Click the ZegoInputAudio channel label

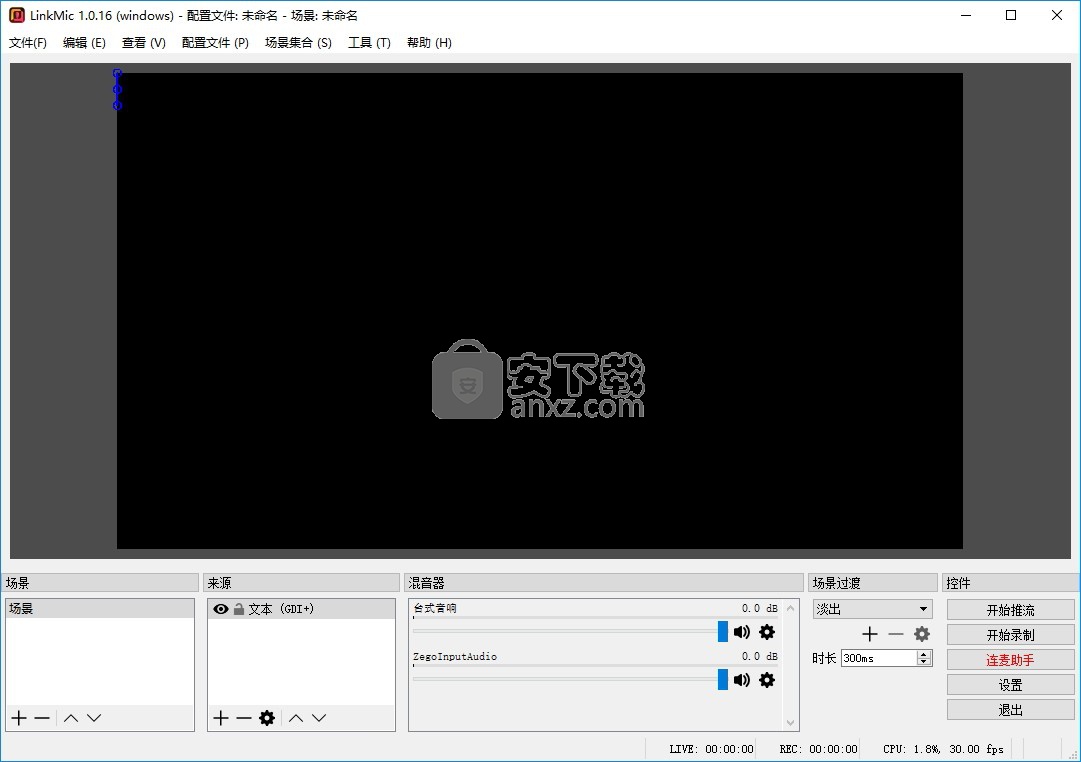(454, 656)
